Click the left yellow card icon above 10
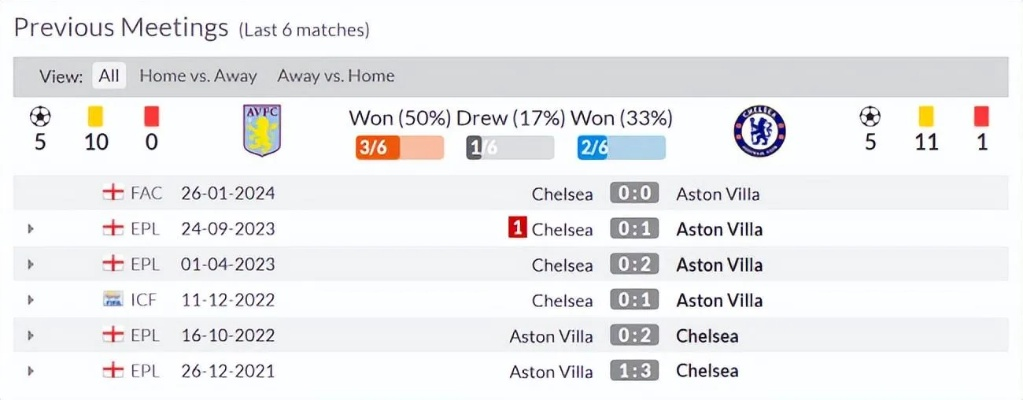Image resolution: width=1023 pixels, height=400 pixels. click(95, 116)
